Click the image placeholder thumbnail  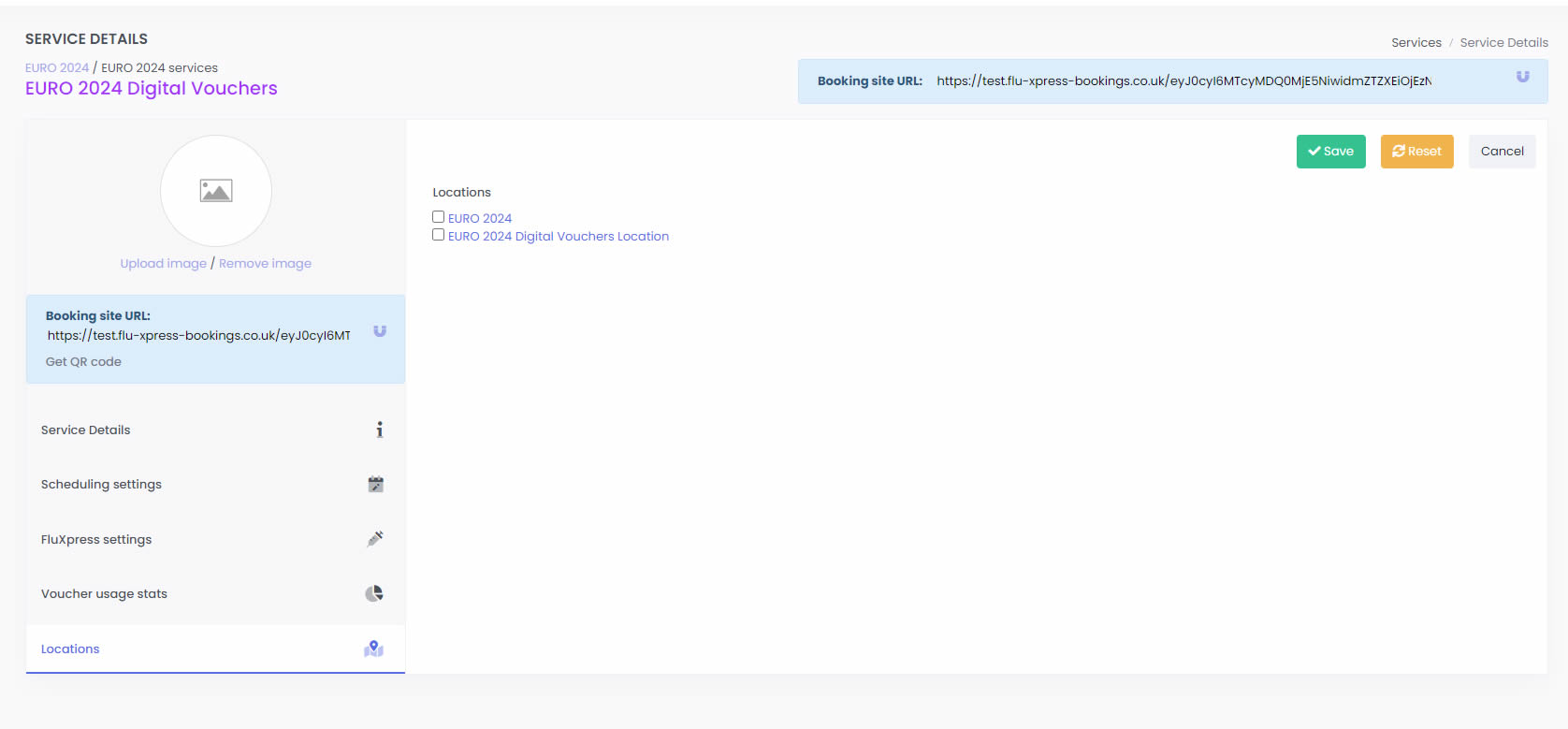(x=216, y=191)
